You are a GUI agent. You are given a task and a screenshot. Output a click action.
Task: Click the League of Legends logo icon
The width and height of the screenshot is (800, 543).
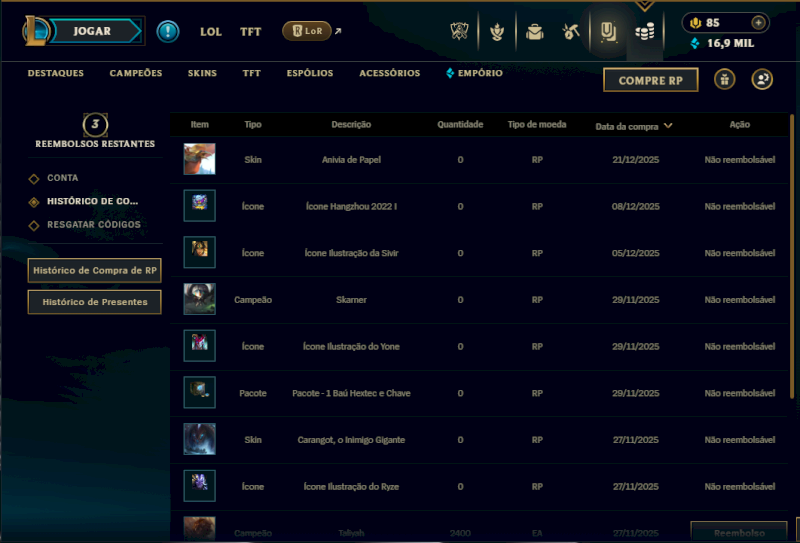tap(35, 31)
